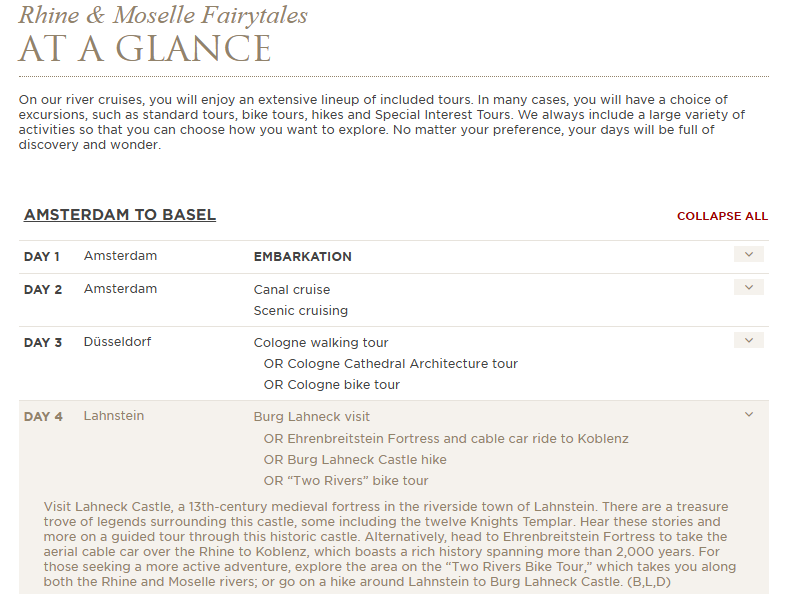Click the COLLAPSE ALL link
The height and width of the screenshot is (594, 811).
click(x=722, y=216)
